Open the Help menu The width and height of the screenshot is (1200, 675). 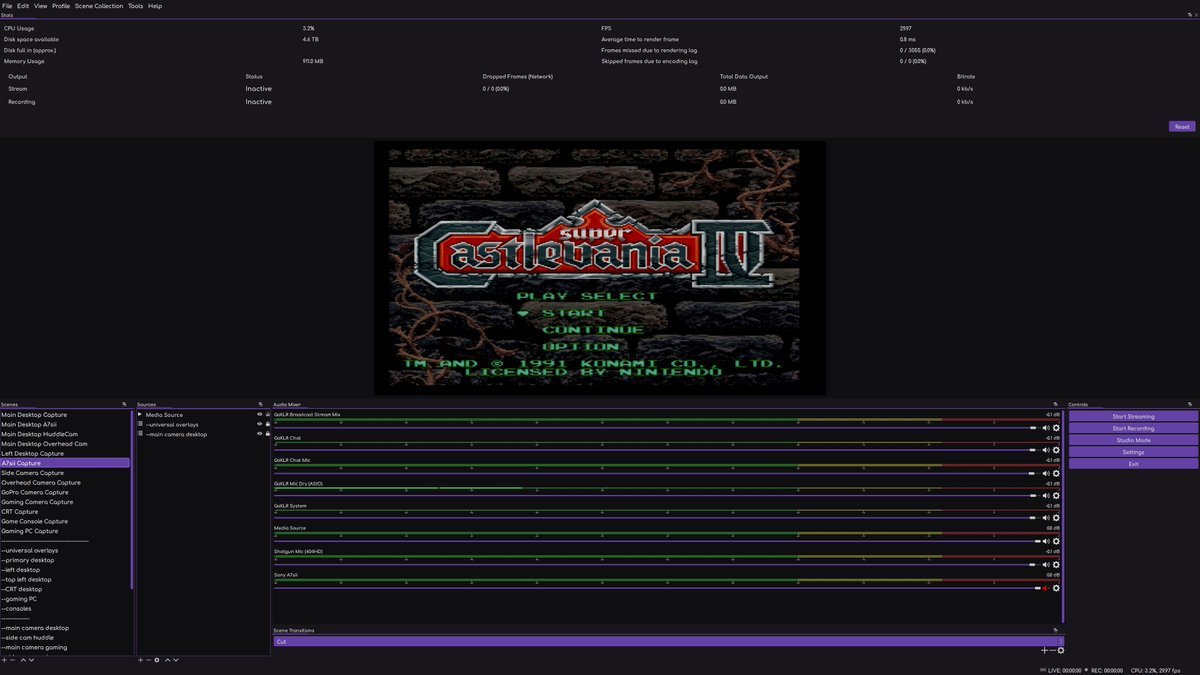click(155, 6)
